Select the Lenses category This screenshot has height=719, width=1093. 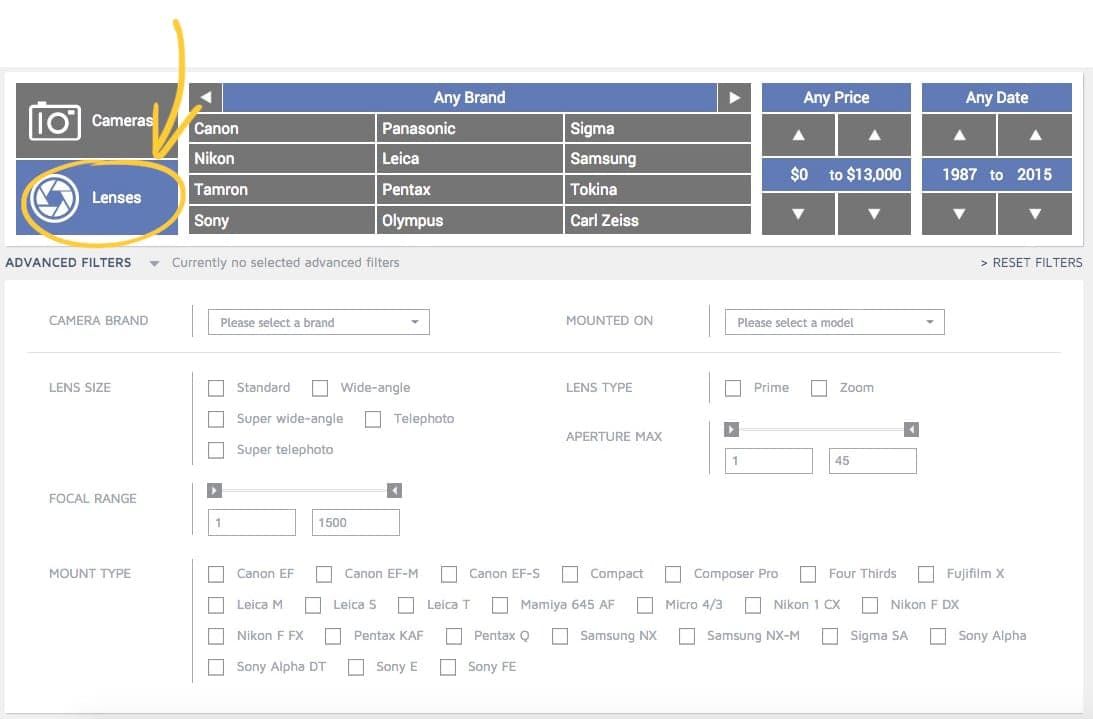pyautogui.click(x=97, y=197)
